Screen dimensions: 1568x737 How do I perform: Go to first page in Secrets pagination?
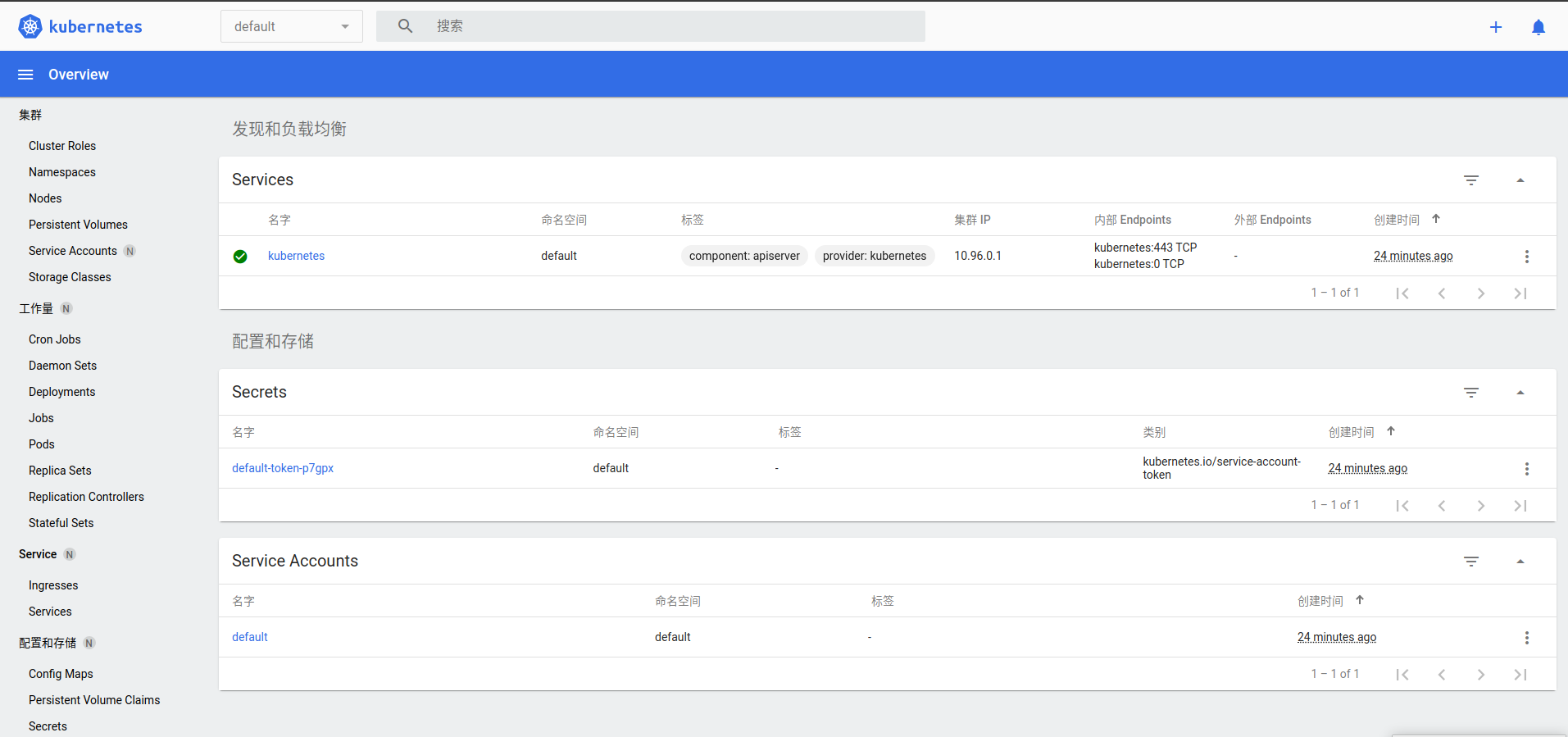point(1402,506)
